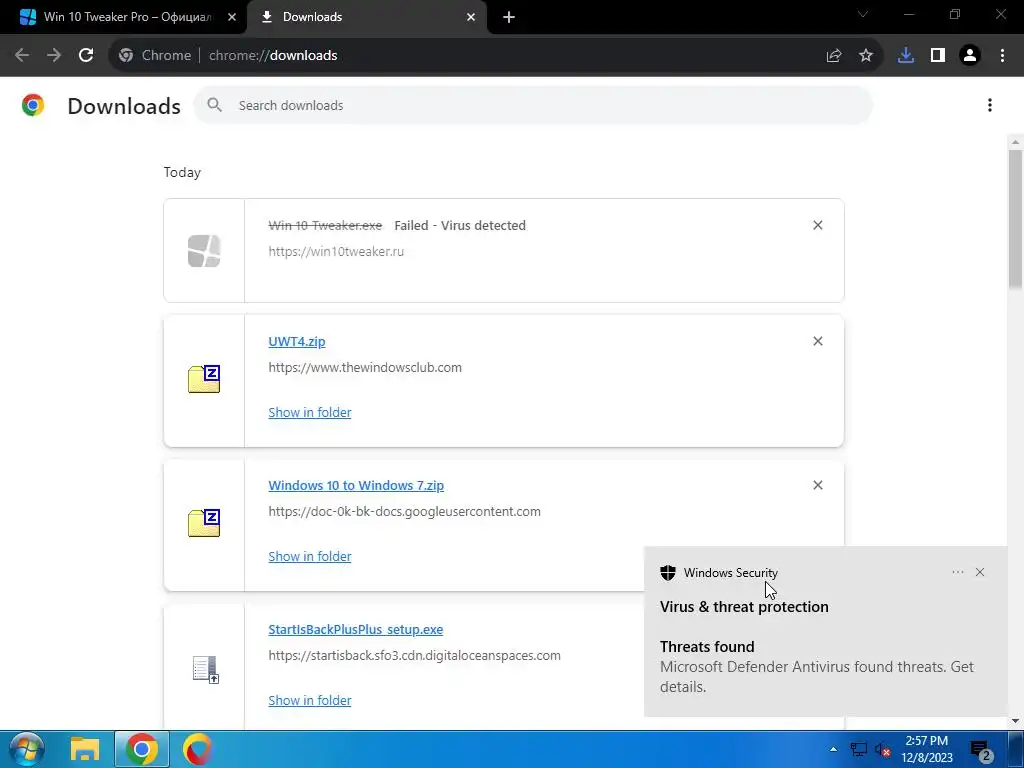Show Windows 10 to Windows 7.zip in folder
The height and width of the screenshot is (768, 1024).
tap(310, 556)
